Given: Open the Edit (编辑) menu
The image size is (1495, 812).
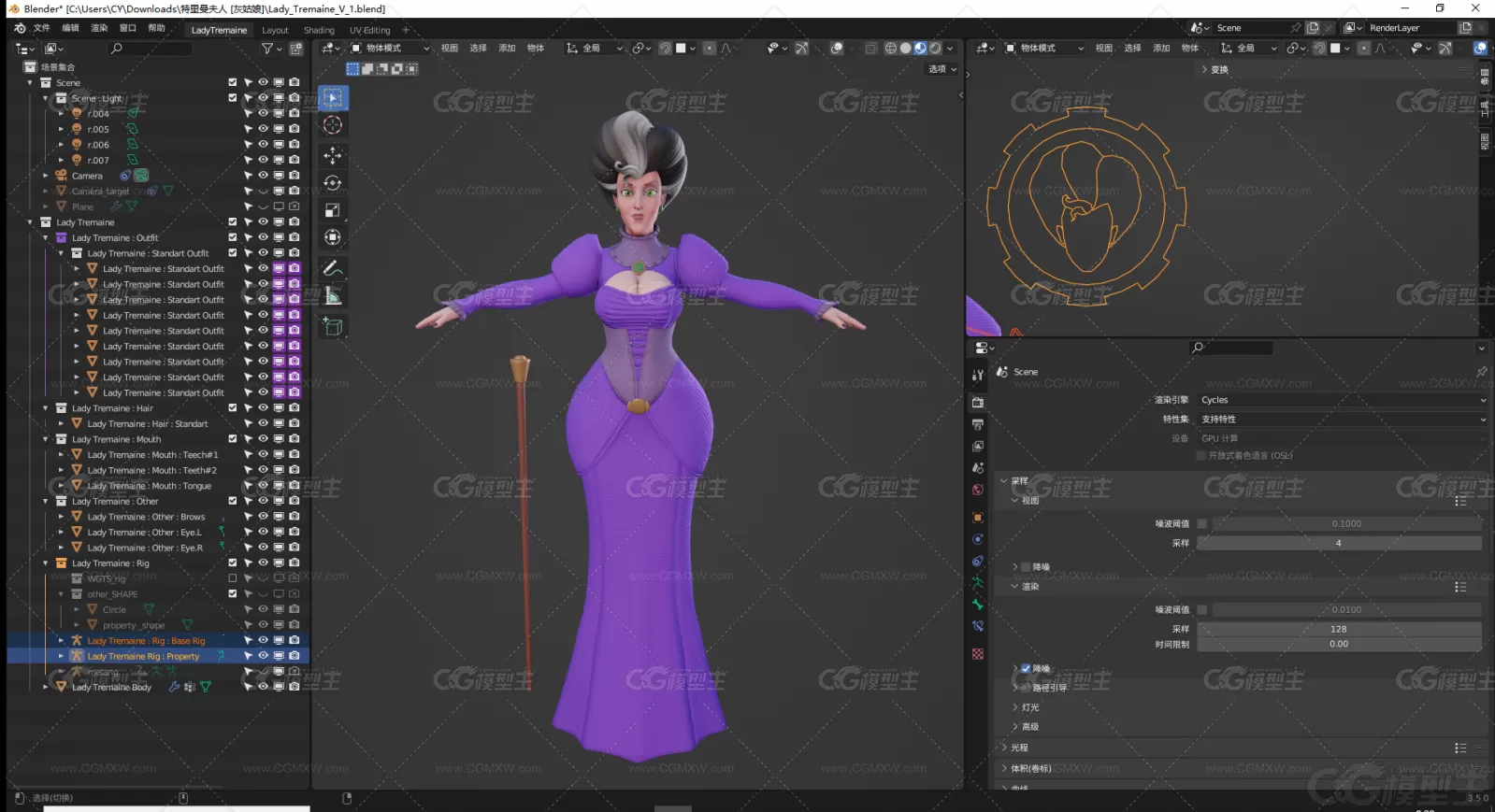Looking at the screenshot, I should click(x=70, y=28).
